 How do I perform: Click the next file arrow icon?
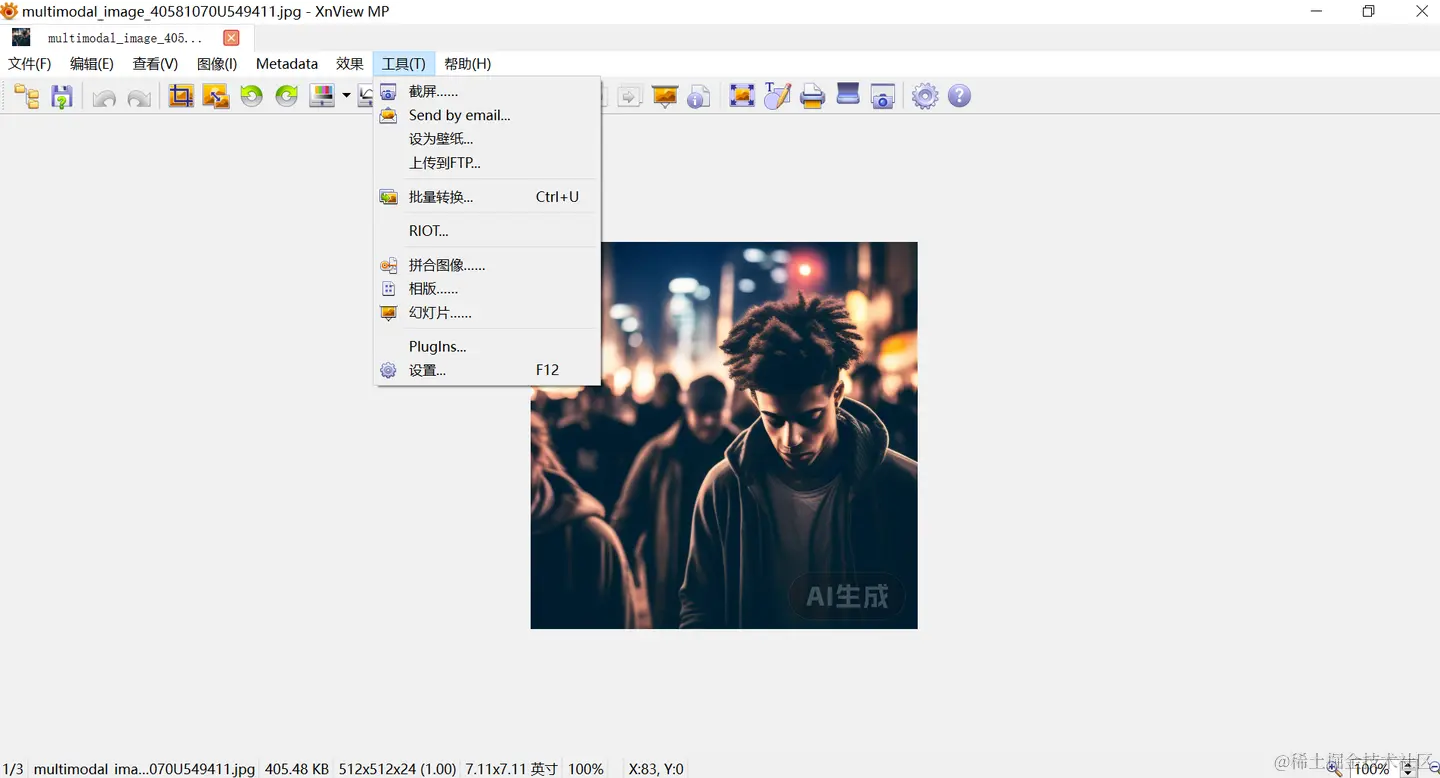pyautogui.click(x=629, y=96)
